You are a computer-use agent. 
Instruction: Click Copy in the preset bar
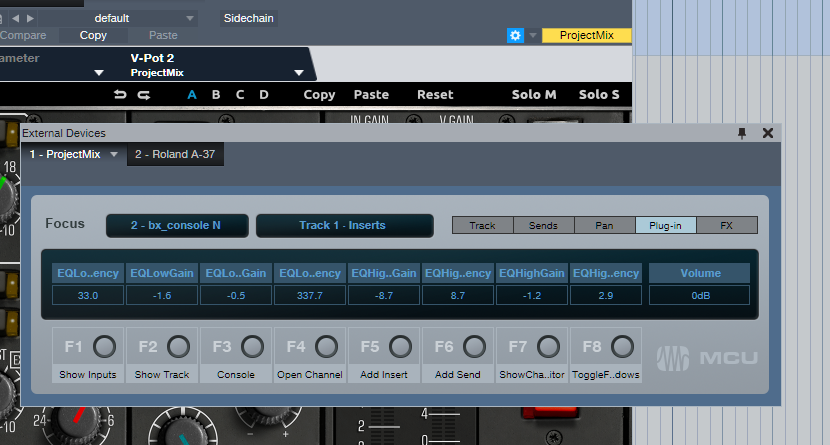pos(93,35)
